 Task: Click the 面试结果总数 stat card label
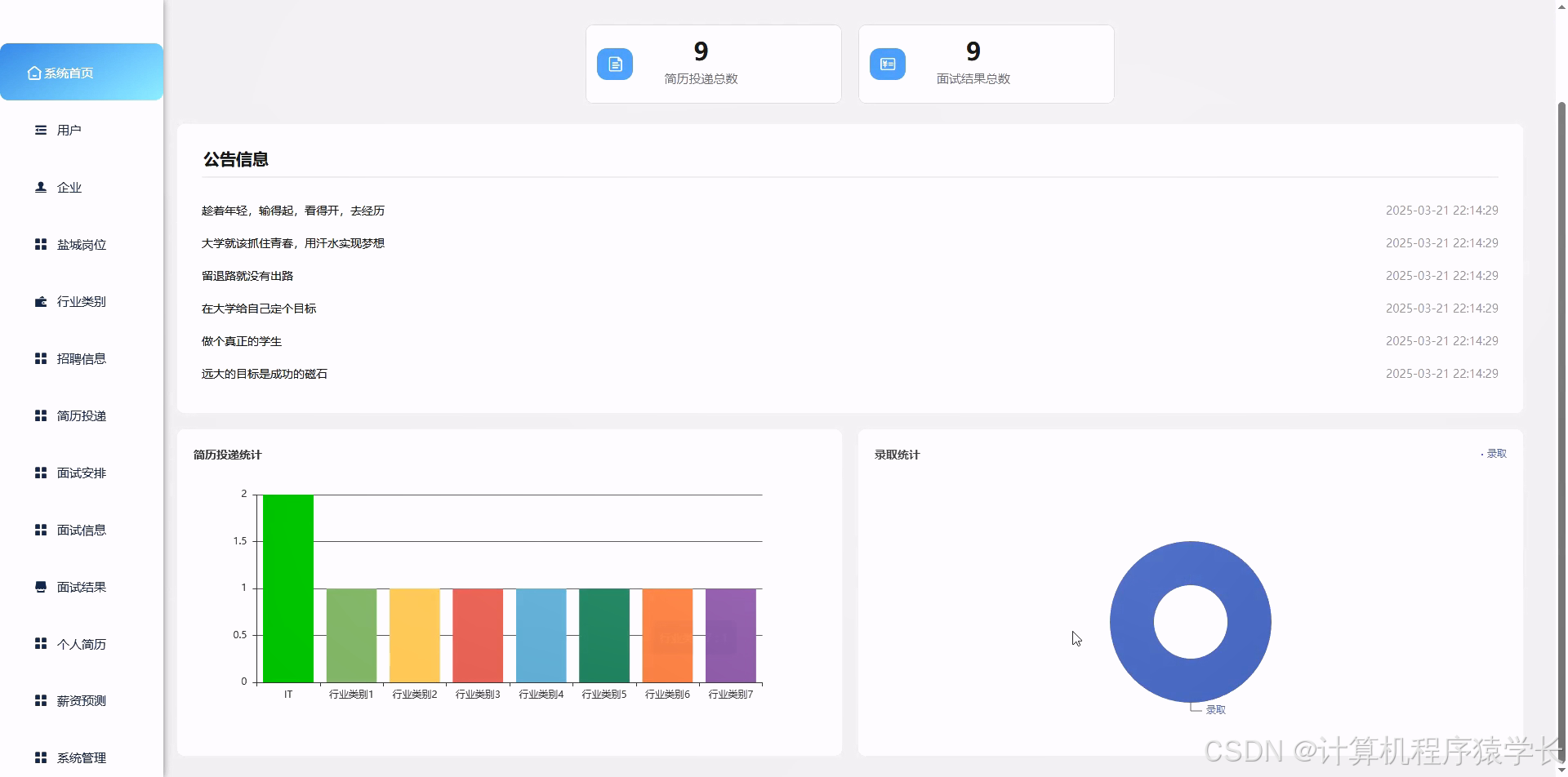pyautogui.click(x=973, y=79)
